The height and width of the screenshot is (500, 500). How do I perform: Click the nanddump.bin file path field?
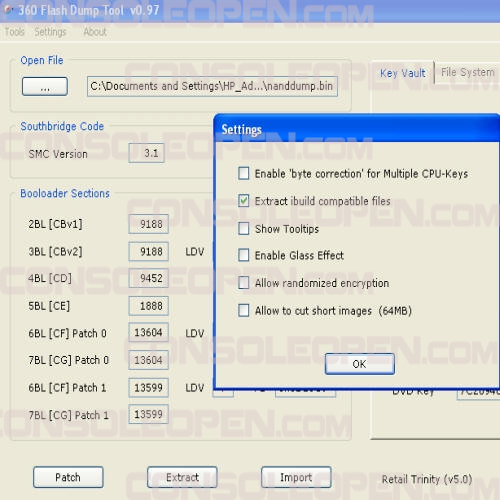(x=212, y=86)
